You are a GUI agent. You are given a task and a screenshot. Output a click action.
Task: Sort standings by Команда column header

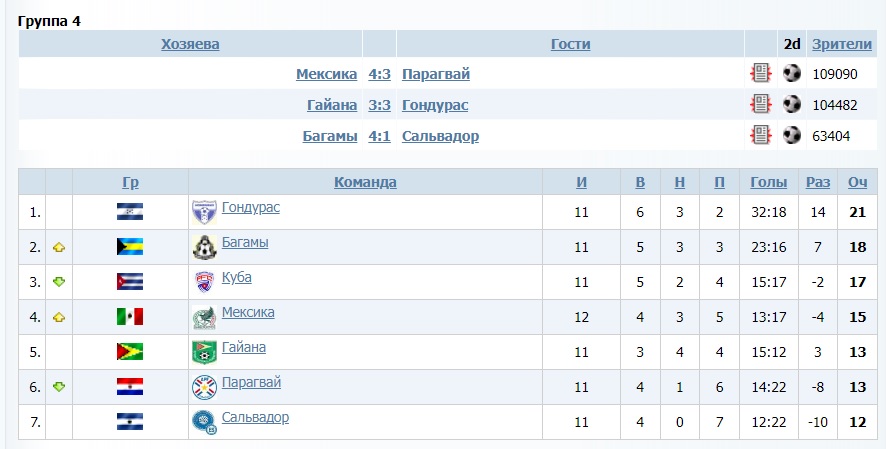tap(365, 182)
